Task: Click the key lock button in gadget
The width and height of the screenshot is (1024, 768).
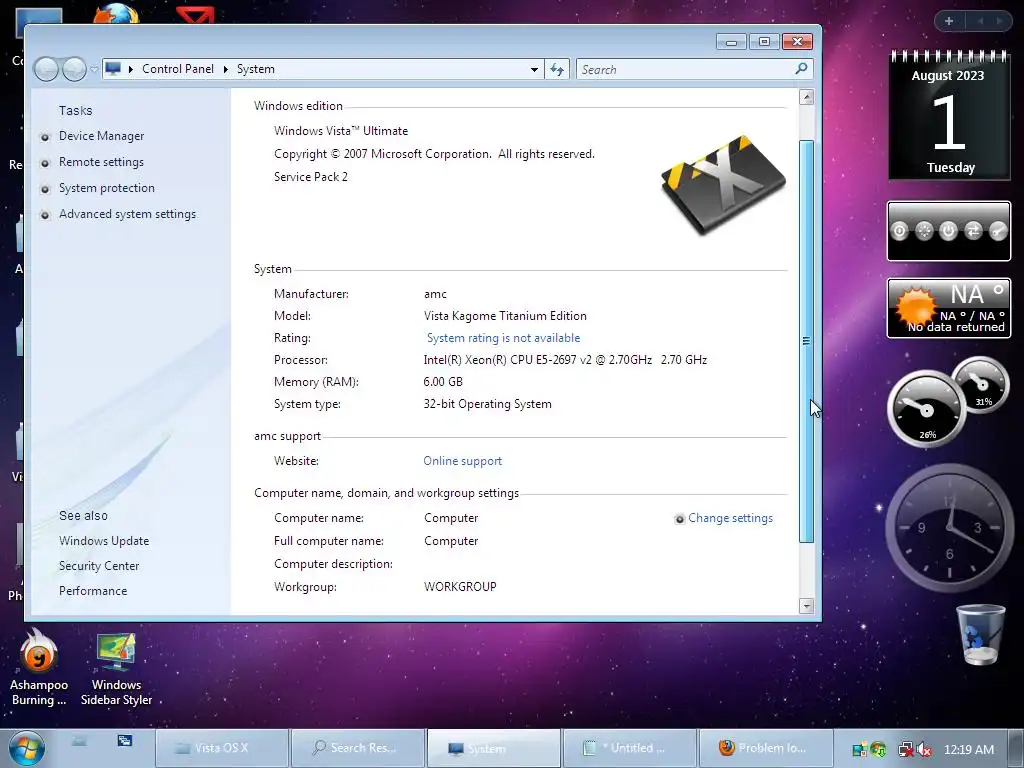Action: [x=998, y=231]
